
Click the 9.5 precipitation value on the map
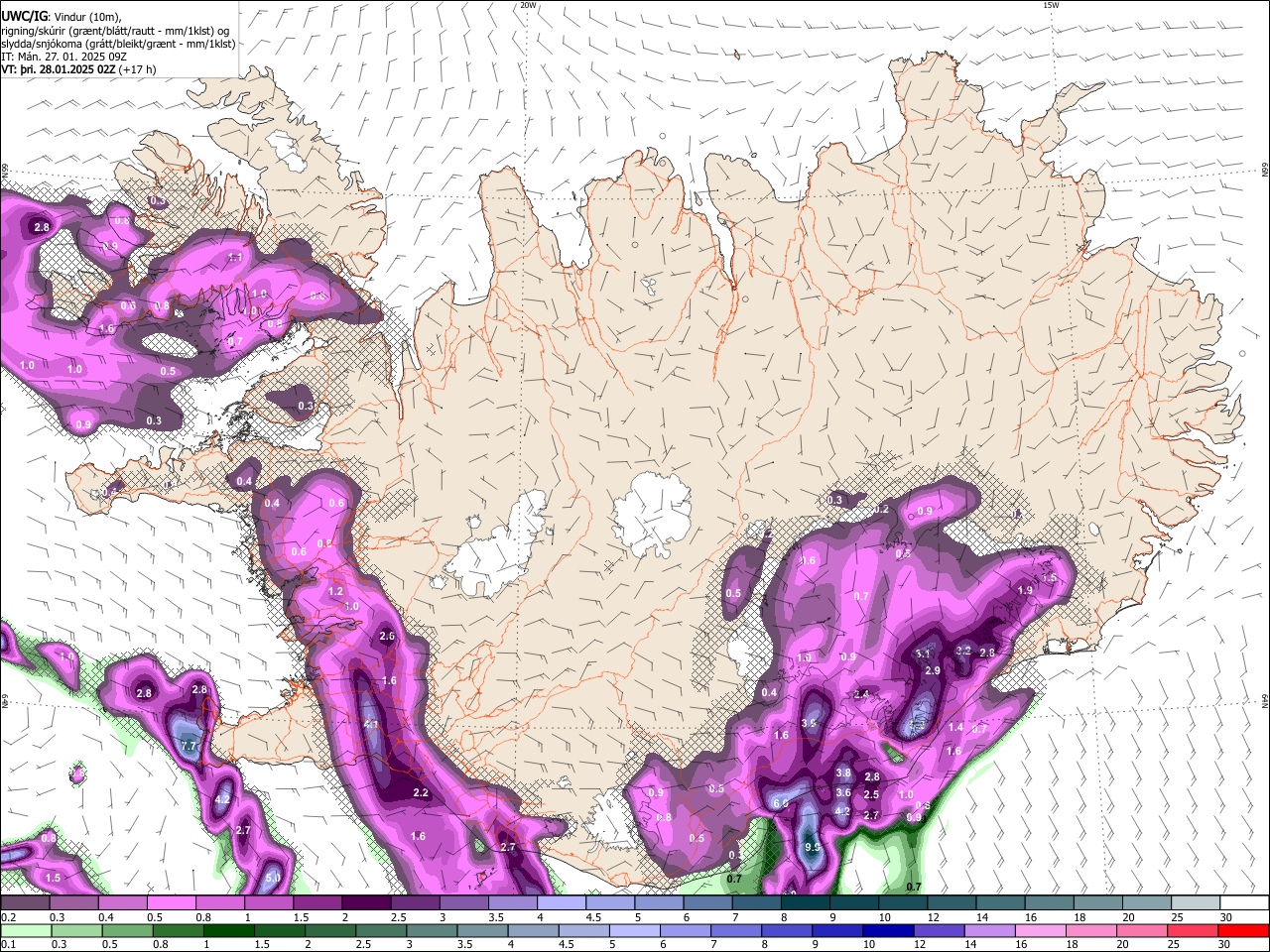(x=813, y=847)
